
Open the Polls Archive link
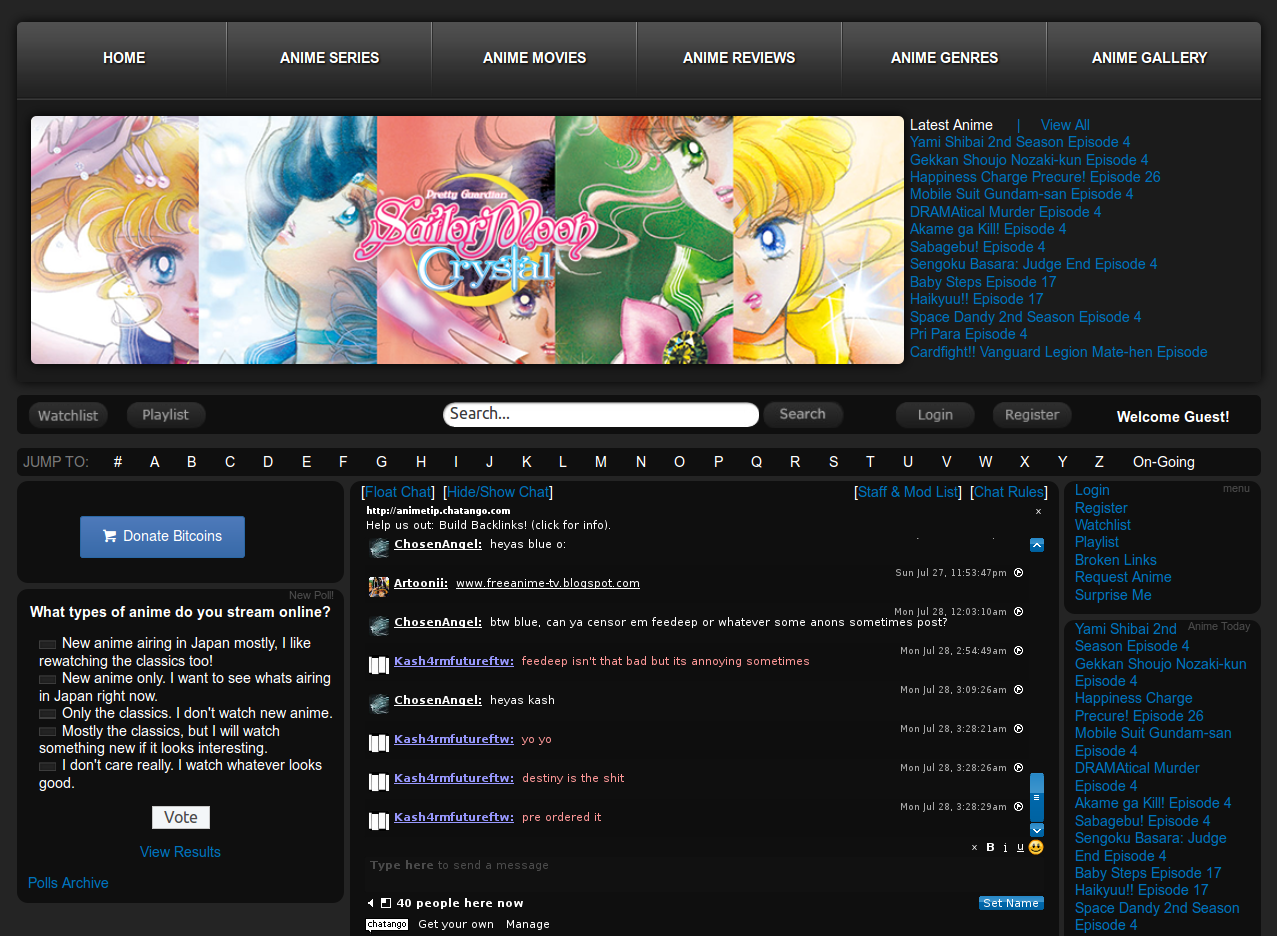point(68,883)
